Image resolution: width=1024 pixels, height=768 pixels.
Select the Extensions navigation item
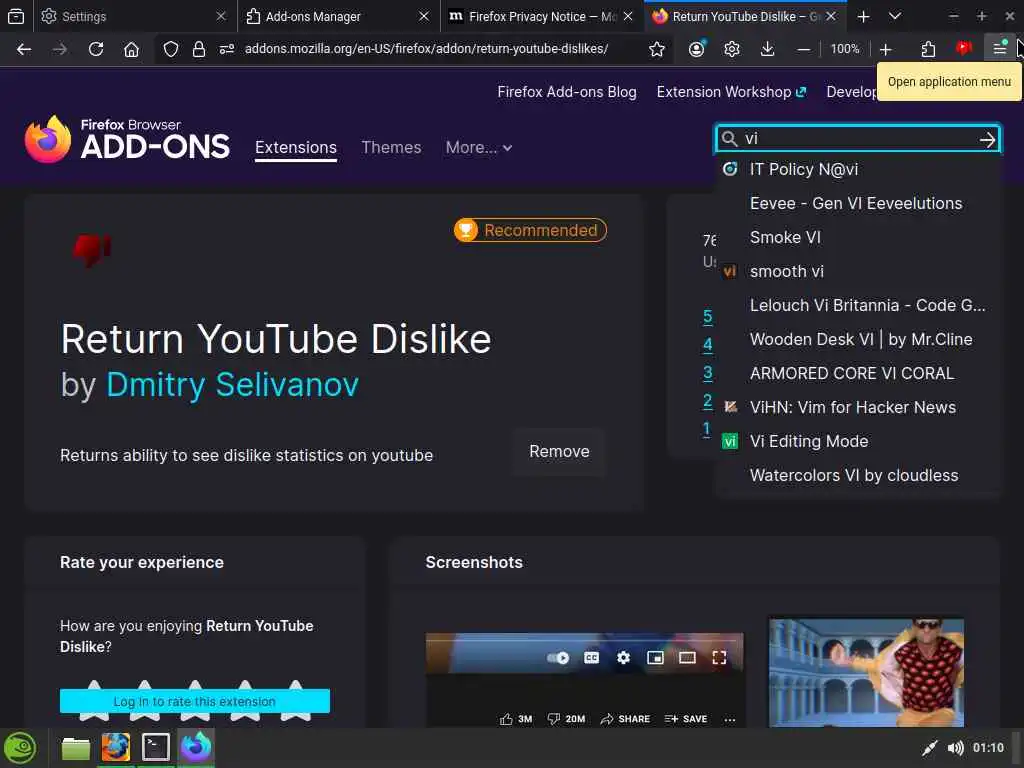[x=296, y=148]
